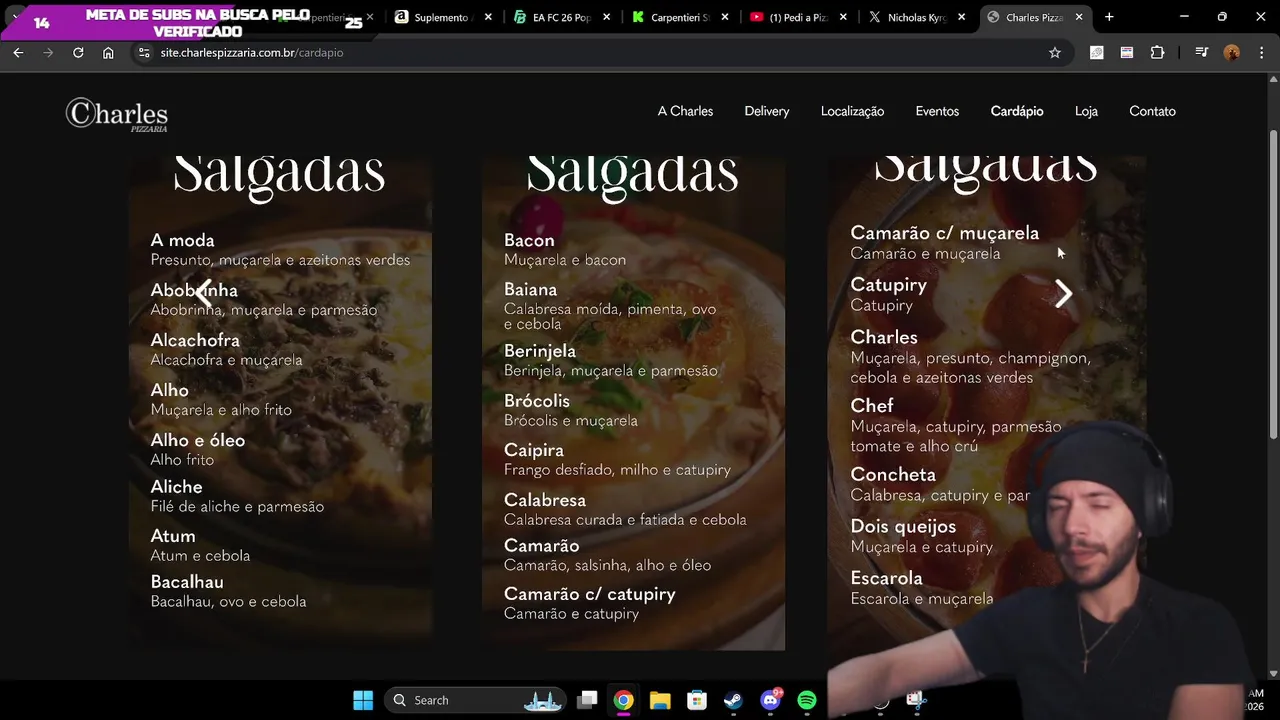Click the Charles Pizzaria logo
This screenshot has width=1280, height=720.
(117, 114)
